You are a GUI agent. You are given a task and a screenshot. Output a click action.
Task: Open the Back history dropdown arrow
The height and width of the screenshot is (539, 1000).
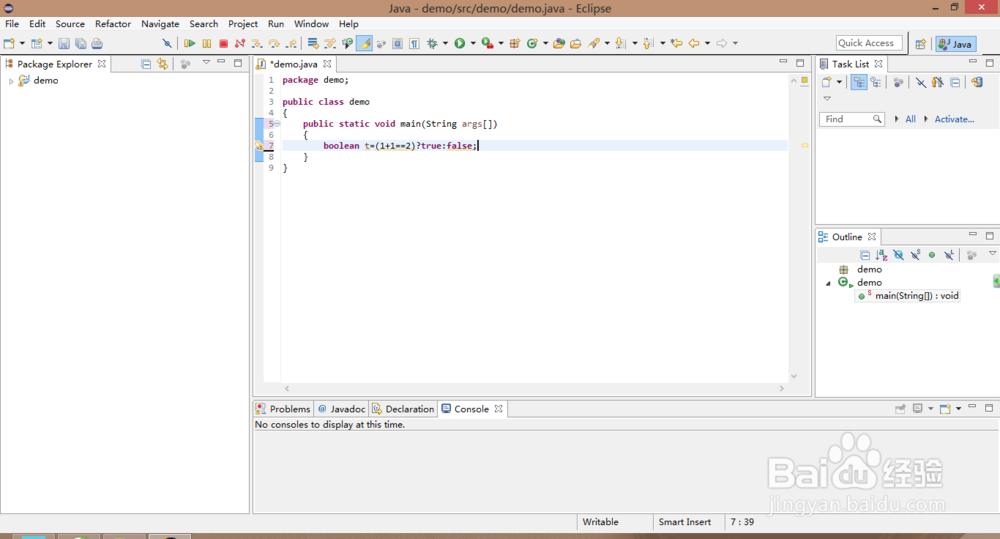707,43
